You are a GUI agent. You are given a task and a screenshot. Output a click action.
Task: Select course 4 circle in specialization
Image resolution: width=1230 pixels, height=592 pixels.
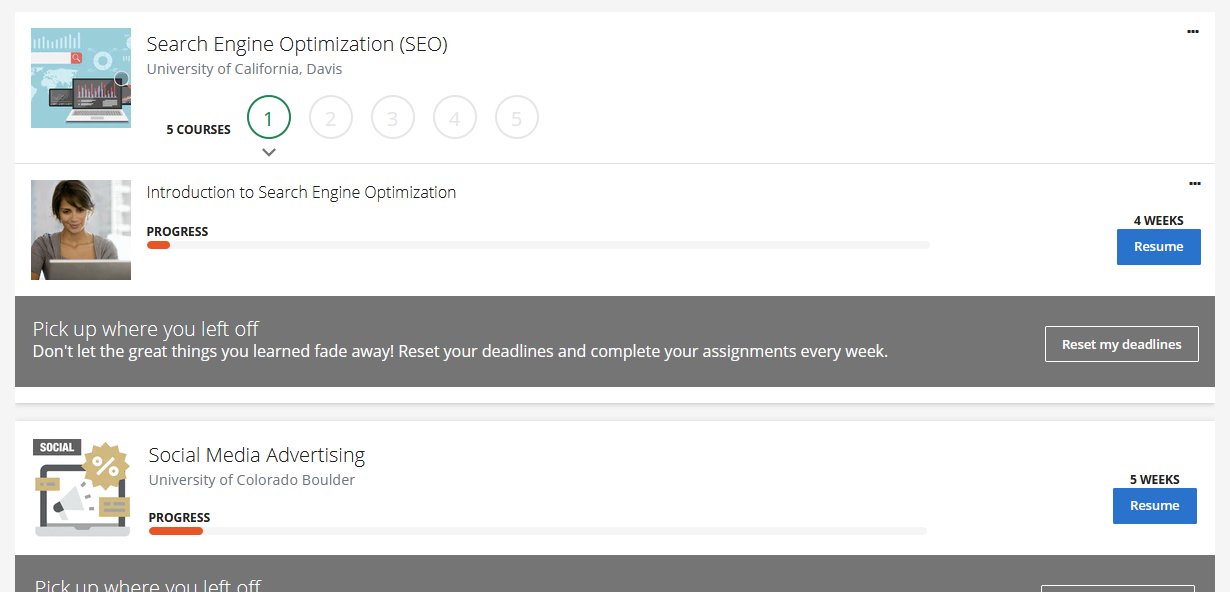pyautogui.click(x=455, y=118)
